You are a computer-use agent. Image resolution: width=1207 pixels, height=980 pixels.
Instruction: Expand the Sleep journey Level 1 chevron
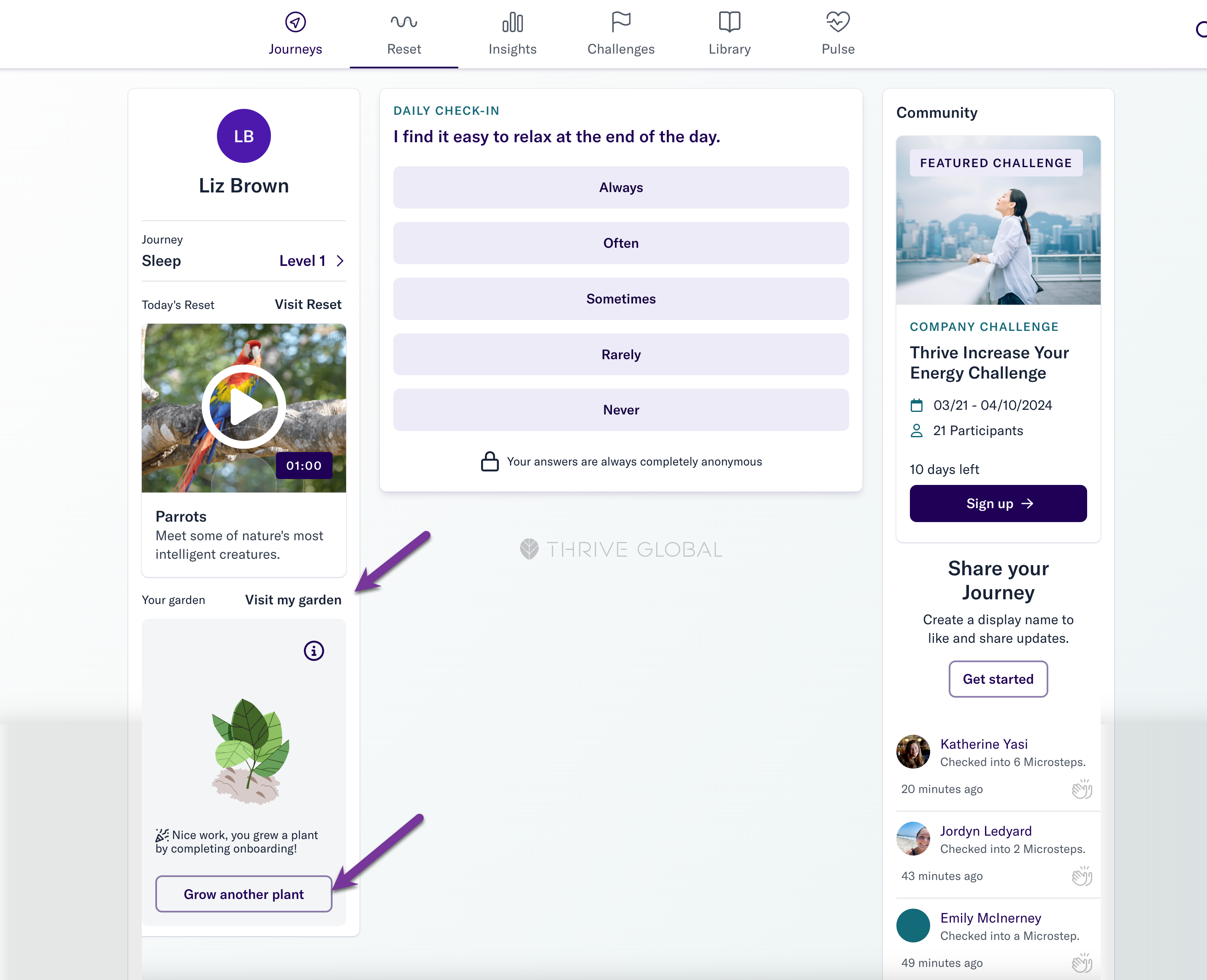[x=340, y=261]
